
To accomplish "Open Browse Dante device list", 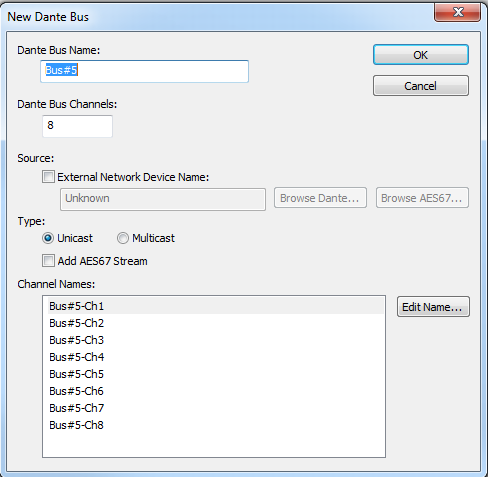I will (320, 198).
